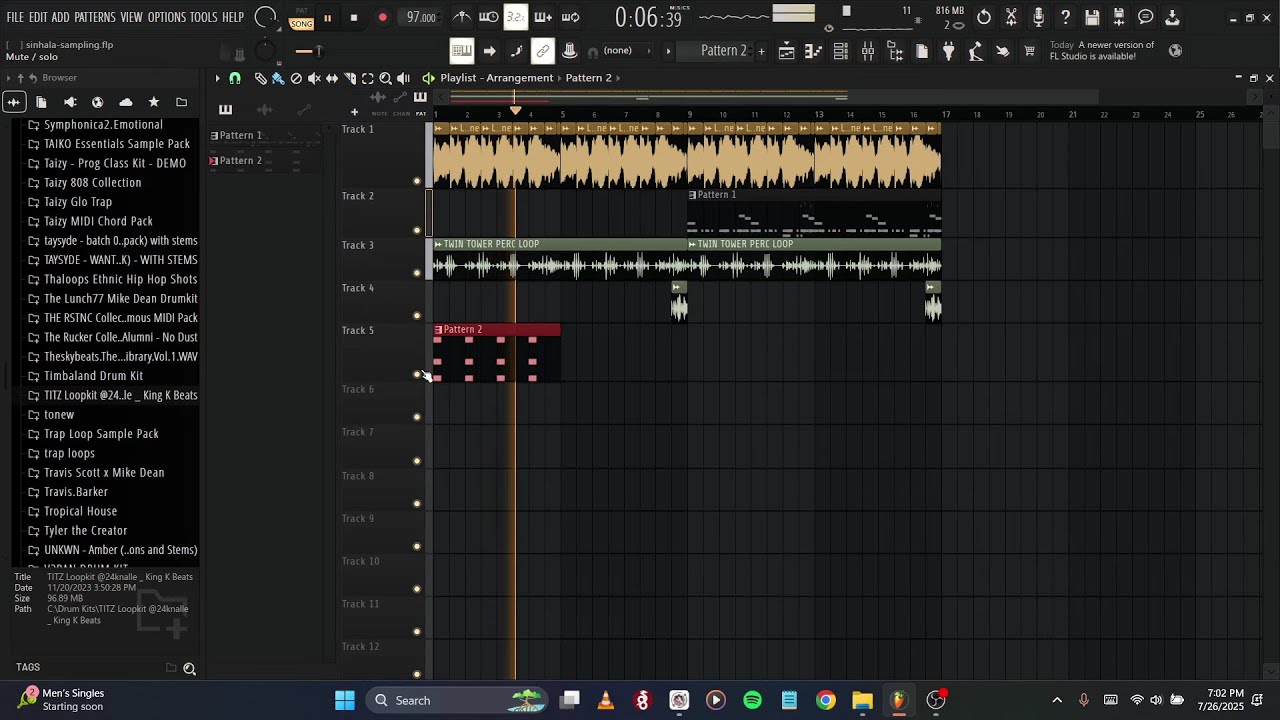Toggle the recording countdown 3-2-1 button
This screenshot has width=1280, height=720.
(x=516, y=17)
